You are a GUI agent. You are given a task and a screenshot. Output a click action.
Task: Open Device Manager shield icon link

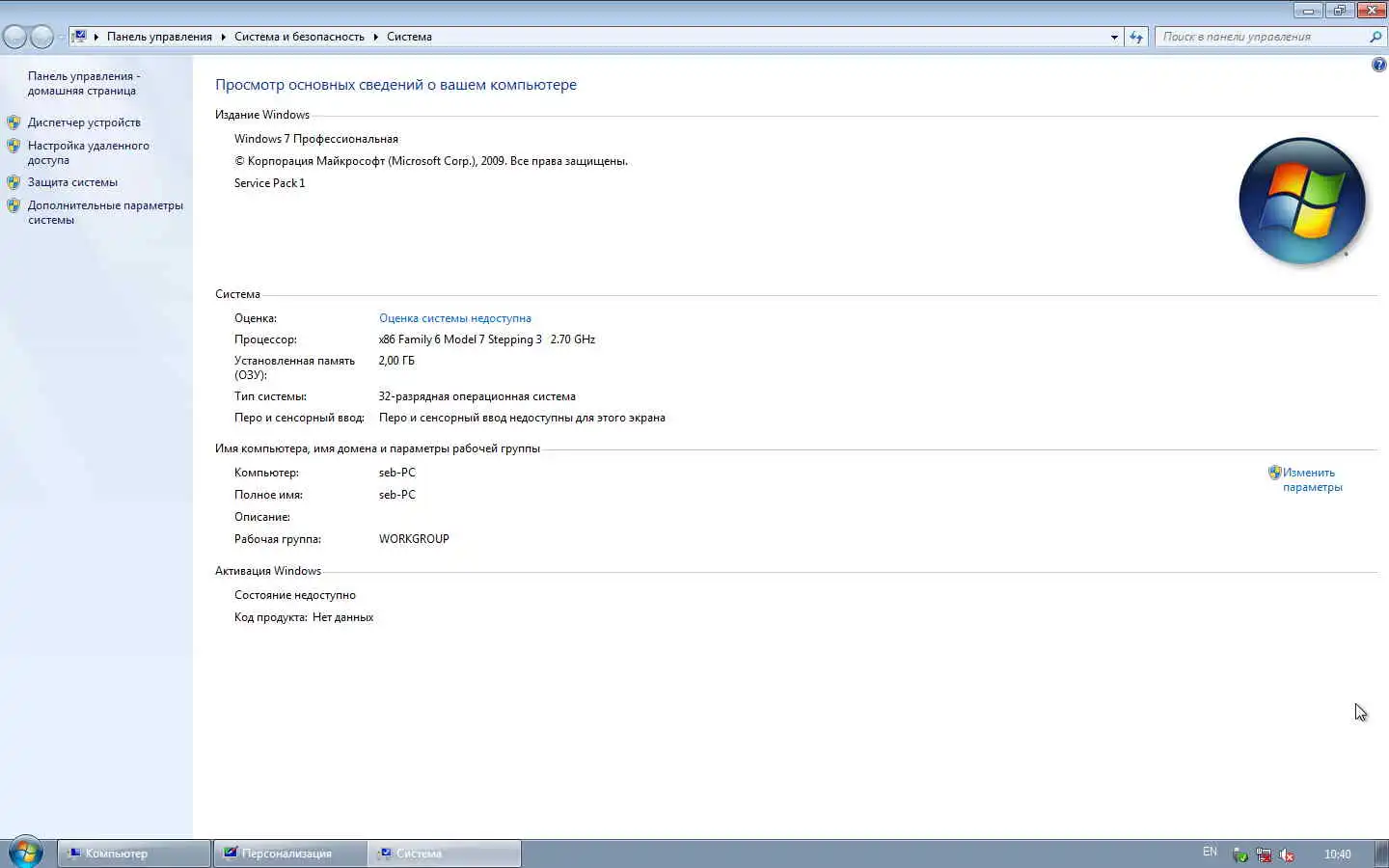(x=14, y=122)
